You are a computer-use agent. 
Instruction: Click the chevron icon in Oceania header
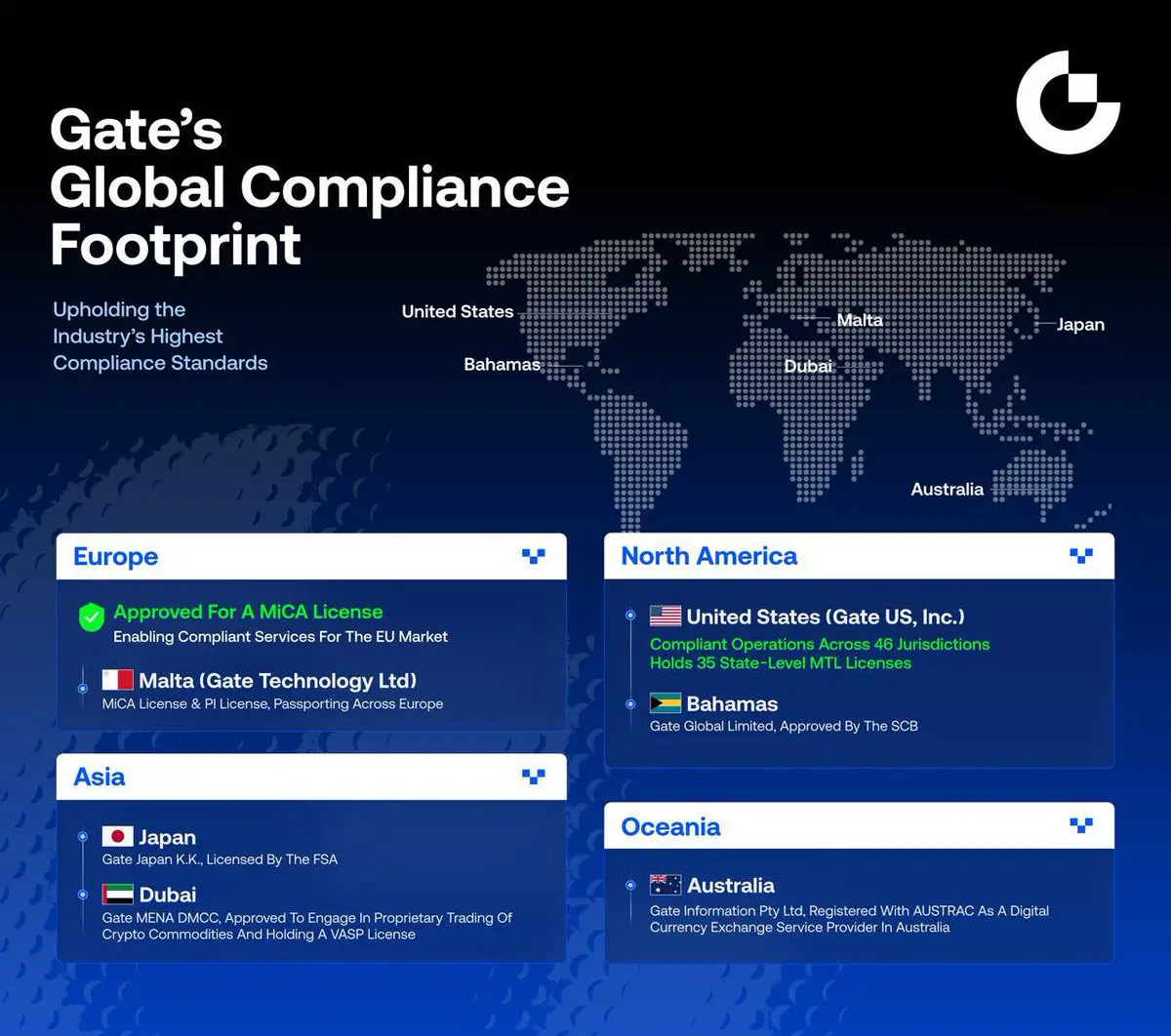(x=1081, y=825)
